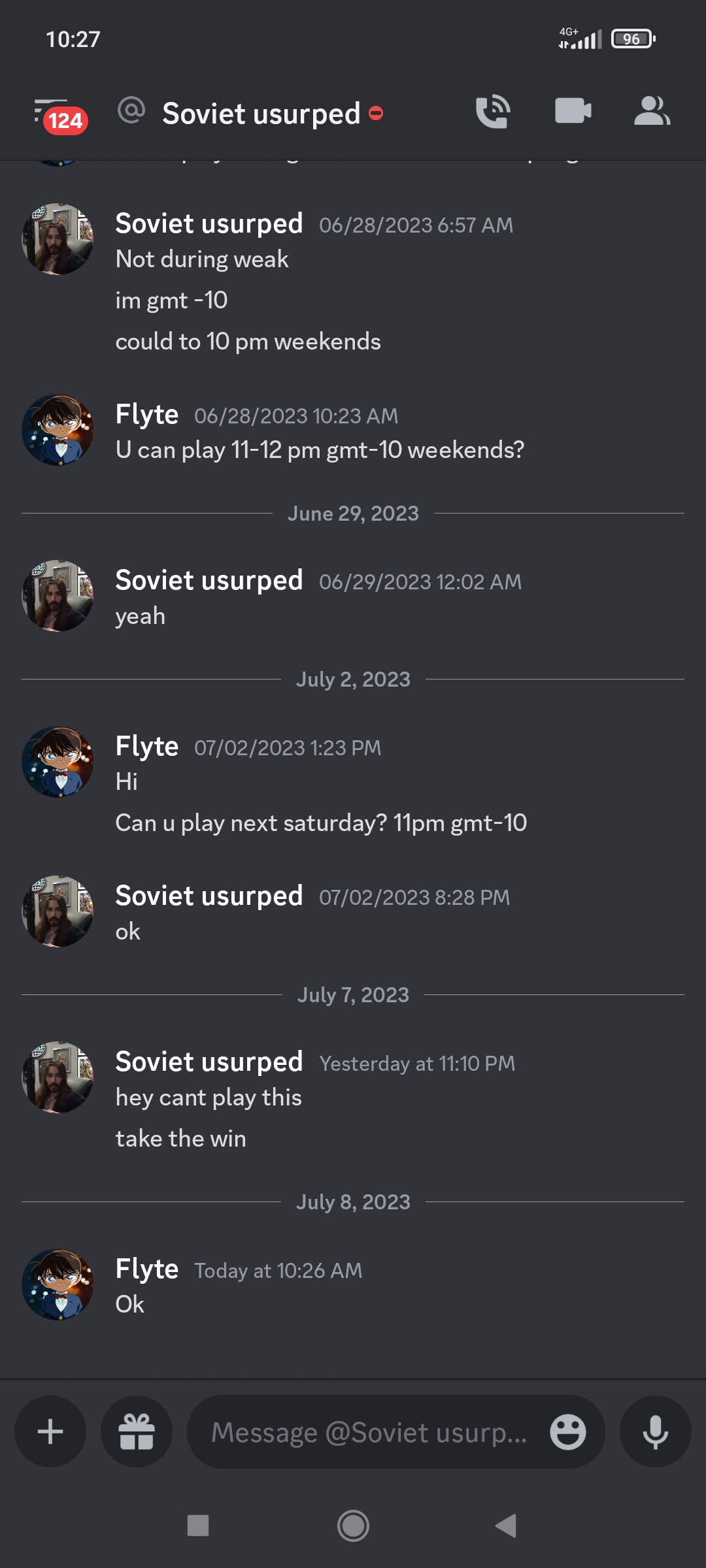Select the 'take the win' message

pos(180,1139)
